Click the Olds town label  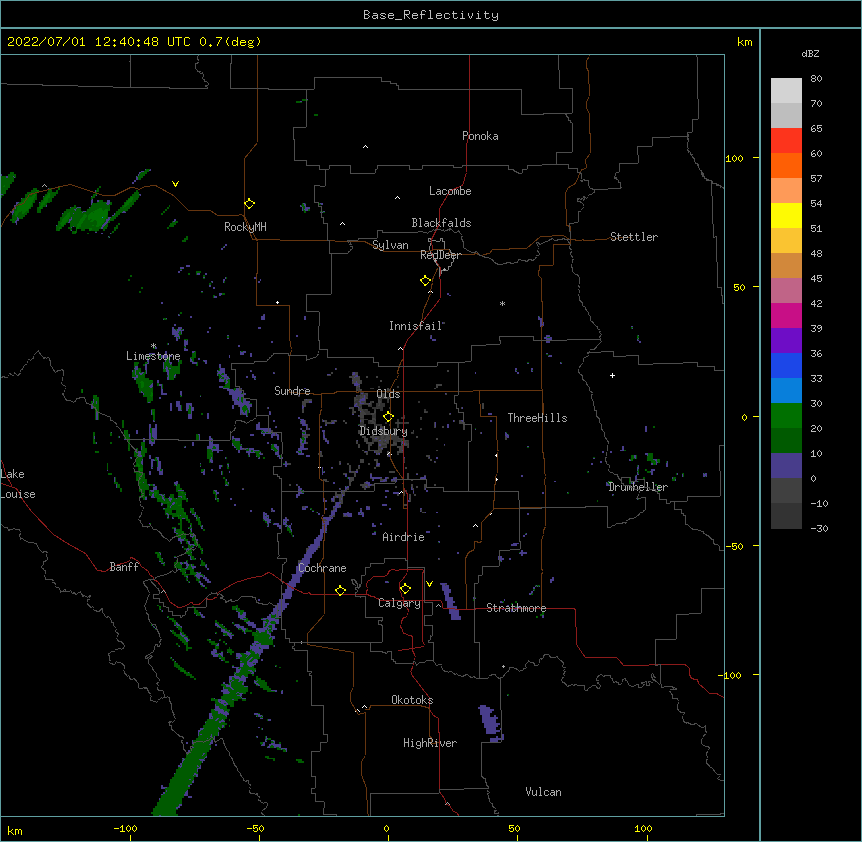click(x=388, y=394)
